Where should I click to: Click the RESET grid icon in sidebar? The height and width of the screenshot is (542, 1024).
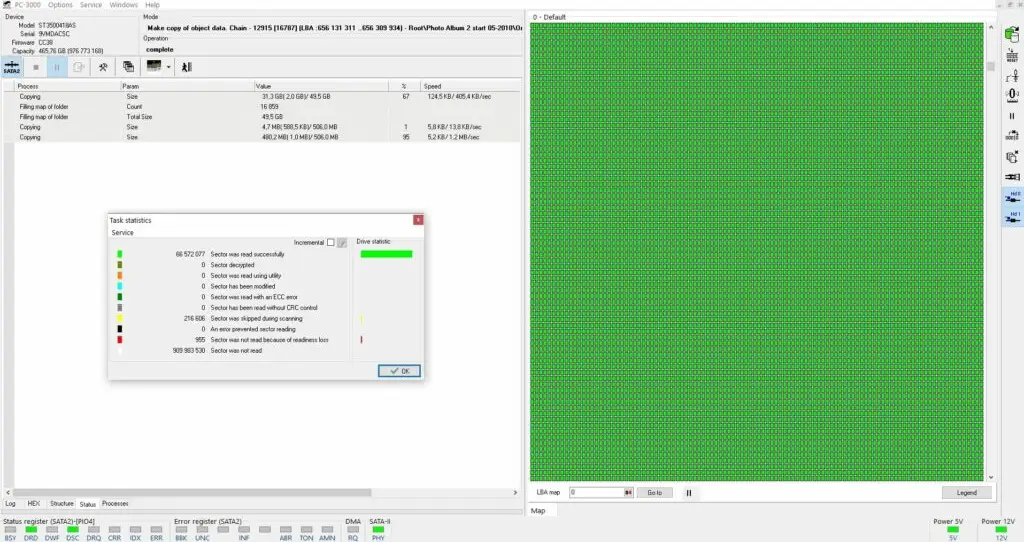click(1012, 55)
